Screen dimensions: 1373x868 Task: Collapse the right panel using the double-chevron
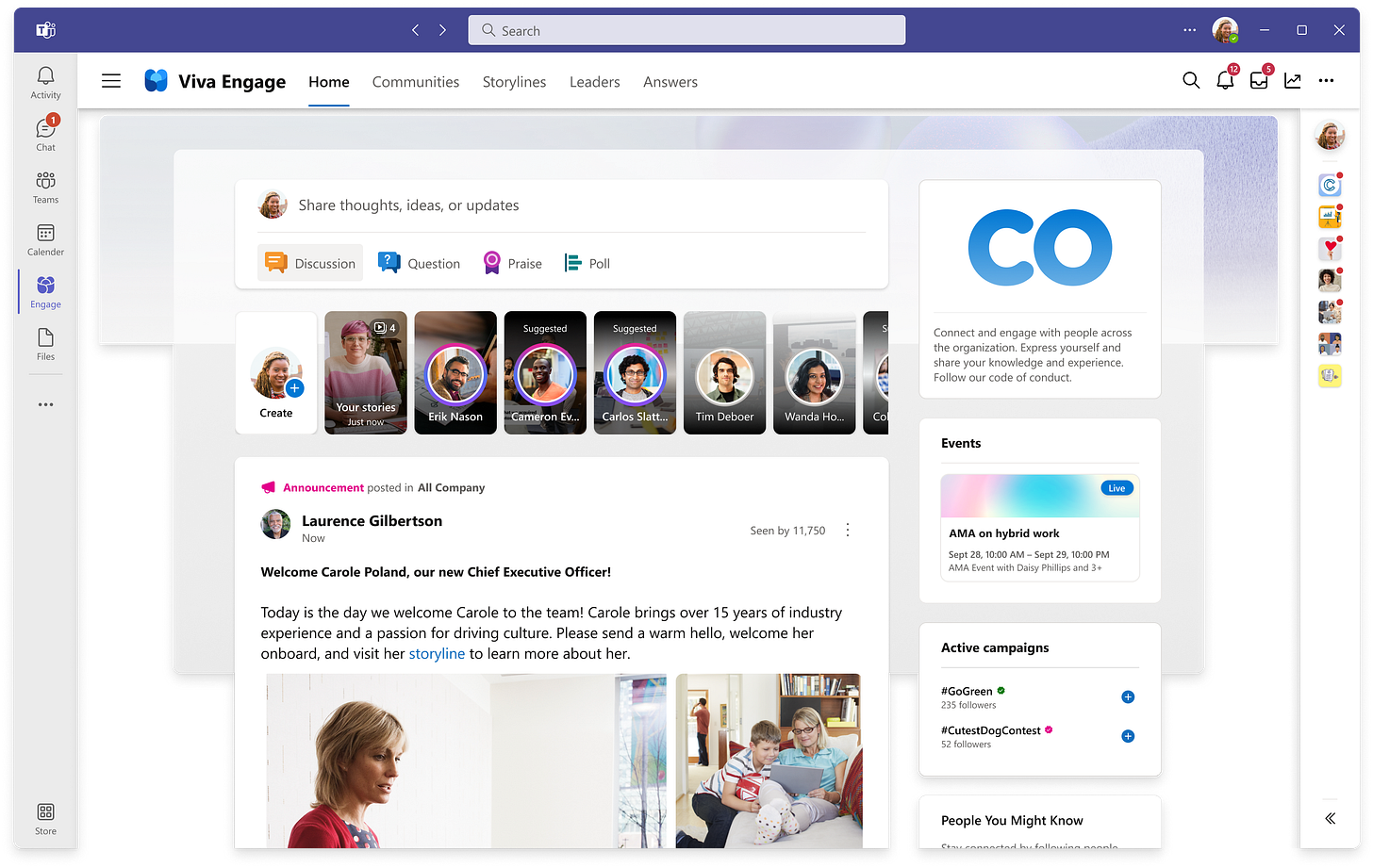click(x=1330, y=818)
